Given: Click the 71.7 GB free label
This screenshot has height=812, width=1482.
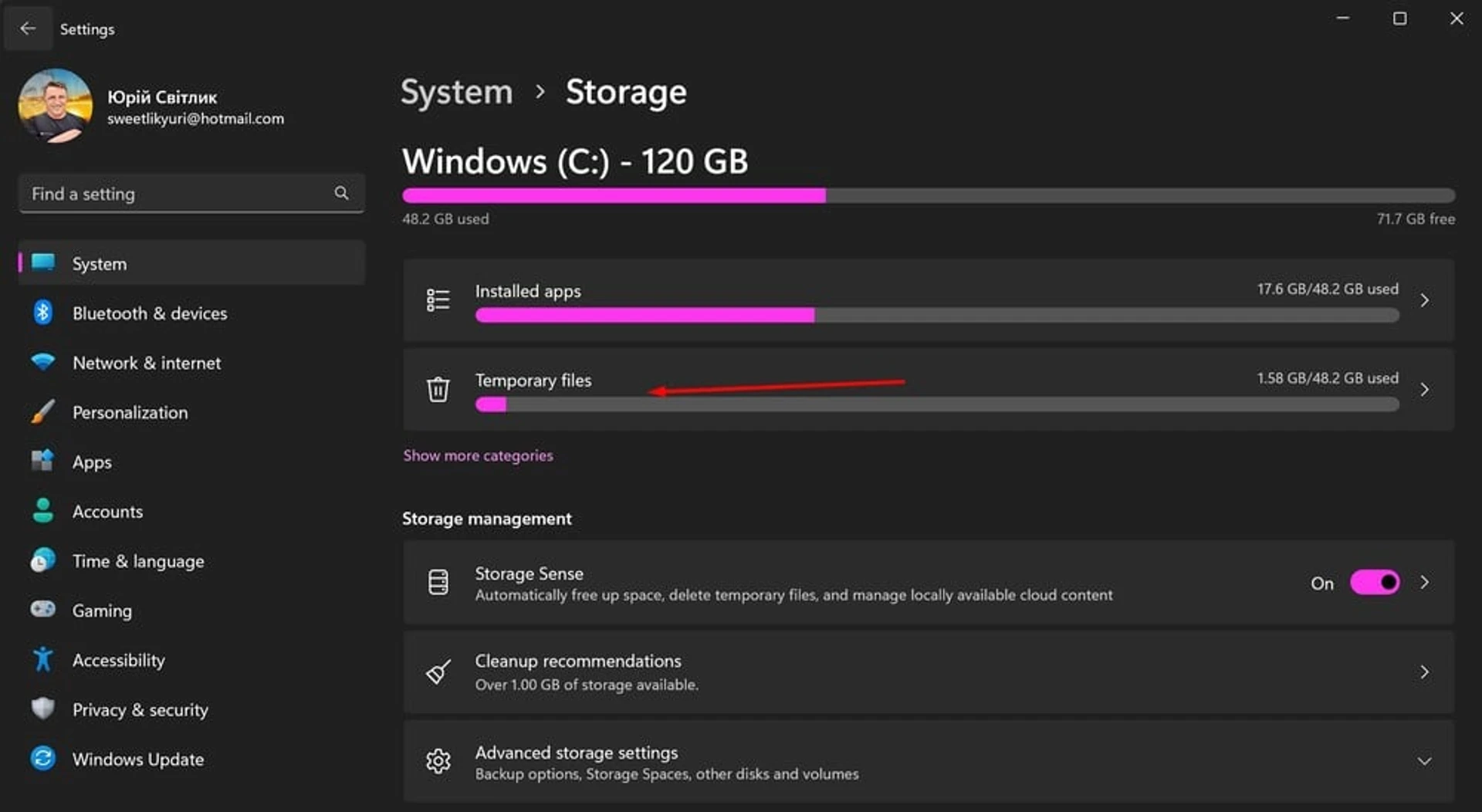Looking at the screenshot, I should pyautogui.click(x=1416, y=218).
